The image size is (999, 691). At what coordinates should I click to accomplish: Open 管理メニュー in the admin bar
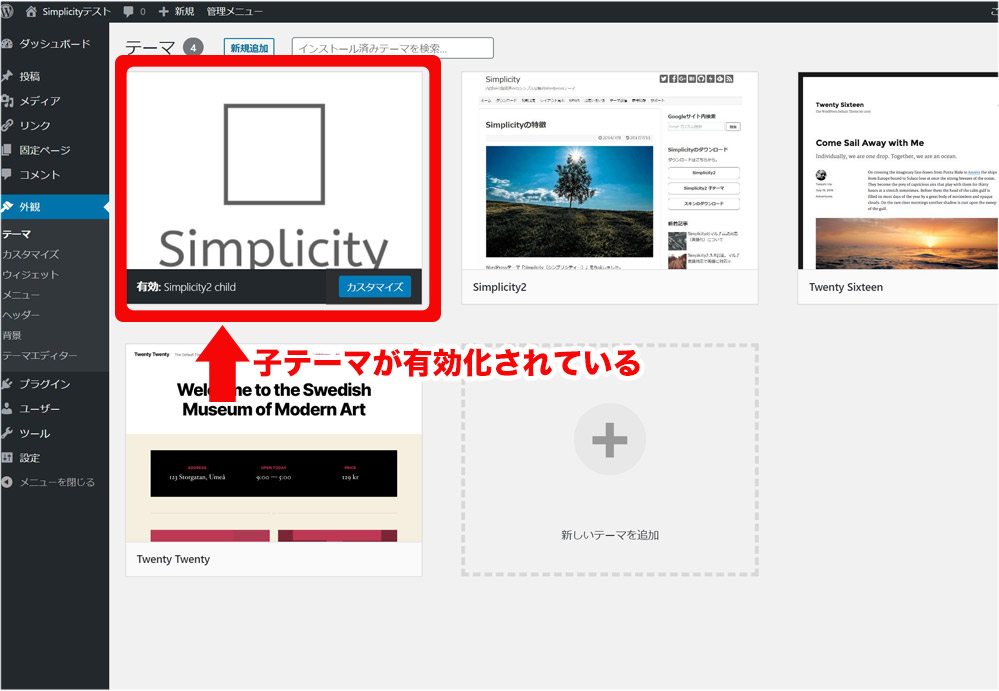pyautogui.click(x=234, y=11)
